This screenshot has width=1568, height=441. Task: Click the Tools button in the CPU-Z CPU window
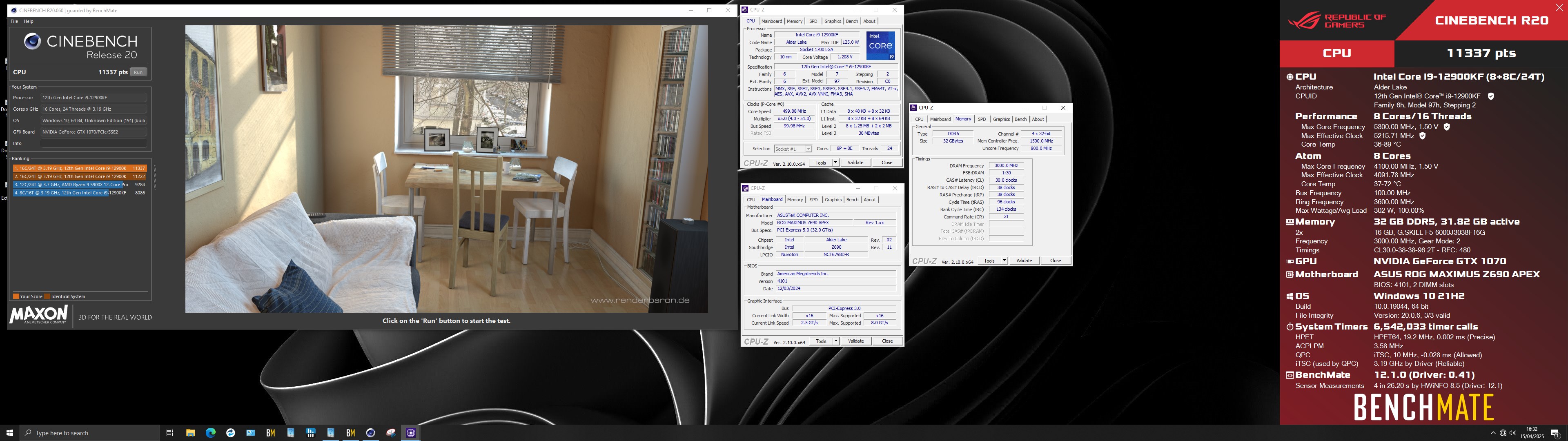(820, 163)
